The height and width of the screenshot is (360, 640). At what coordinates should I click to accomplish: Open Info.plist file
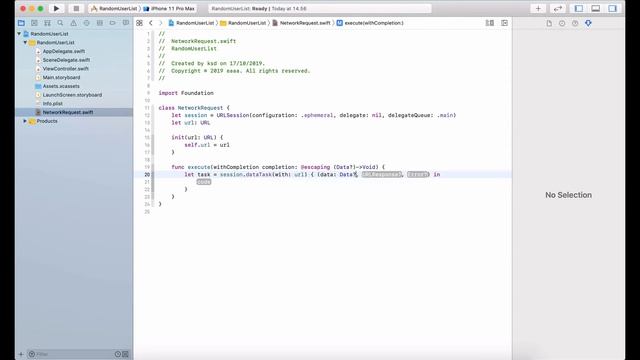point(52,104)
